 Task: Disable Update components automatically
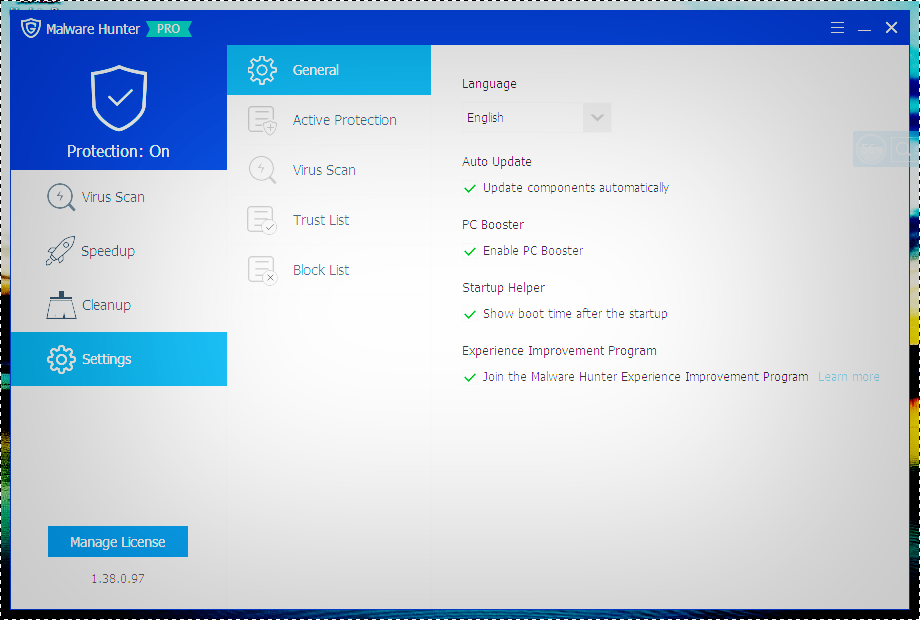(470, 188)
